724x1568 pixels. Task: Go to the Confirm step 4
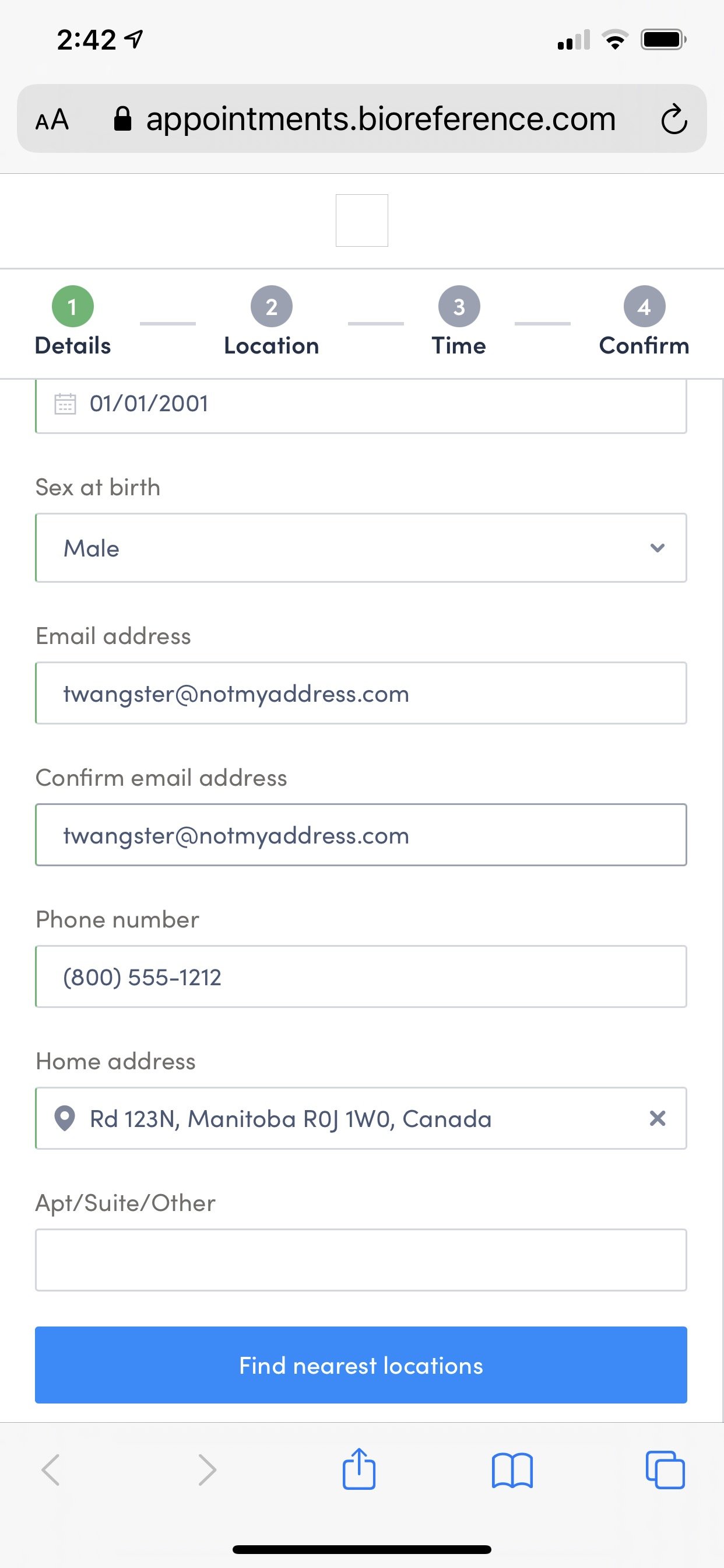(644, 306)
